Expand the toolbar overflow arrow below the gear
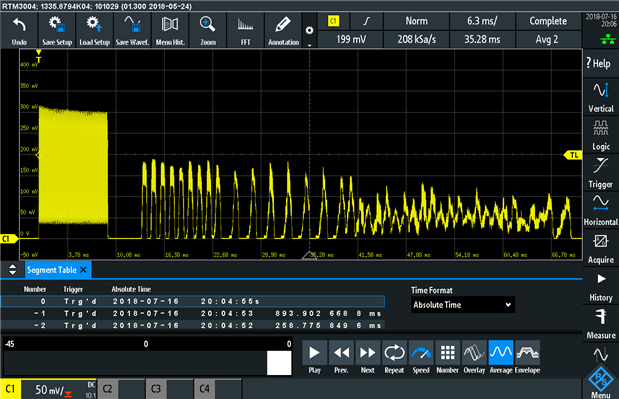Screen dimensions: 619x399 (310, 45)
